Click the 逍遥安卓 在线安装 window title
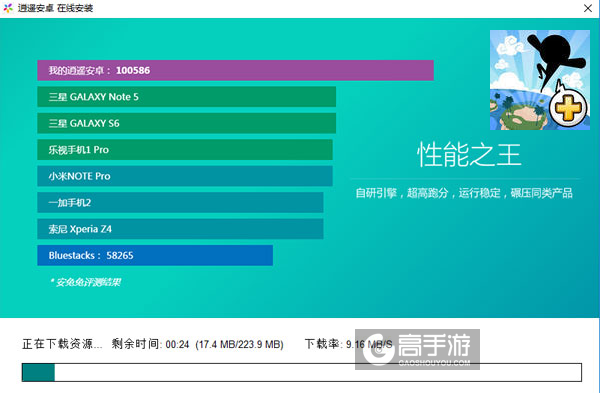 coord(55,8)
